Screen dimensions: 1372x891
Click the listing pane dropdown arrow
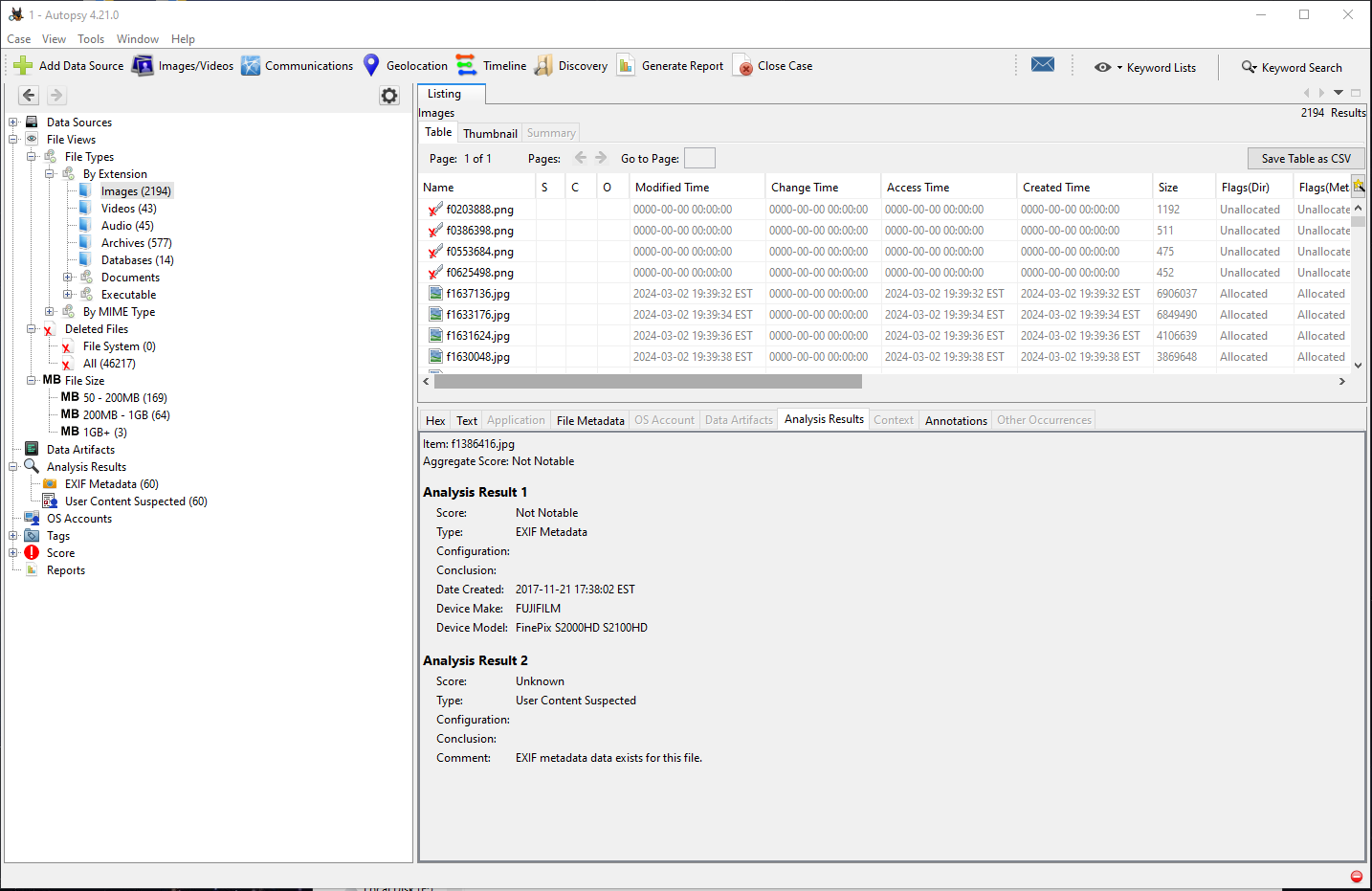click(x=1339, y=93)
